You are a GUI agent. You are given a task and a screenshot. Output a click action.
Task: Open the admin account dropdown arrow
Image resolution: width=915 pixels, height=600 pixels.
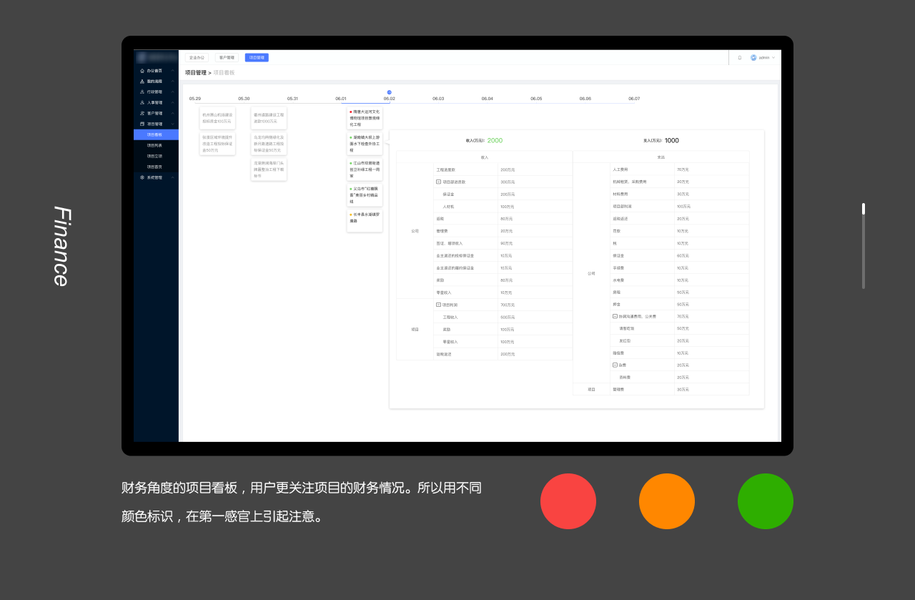click(774, 58)
